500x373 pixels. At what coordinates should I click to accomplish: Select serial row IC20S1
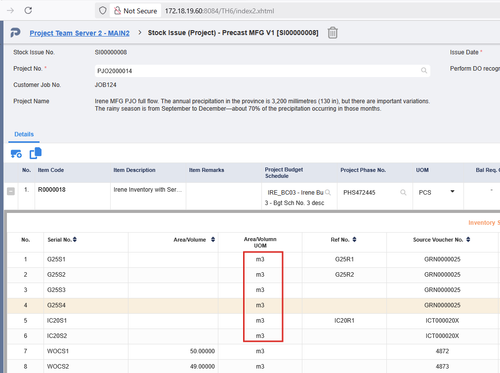click(253, 321)
